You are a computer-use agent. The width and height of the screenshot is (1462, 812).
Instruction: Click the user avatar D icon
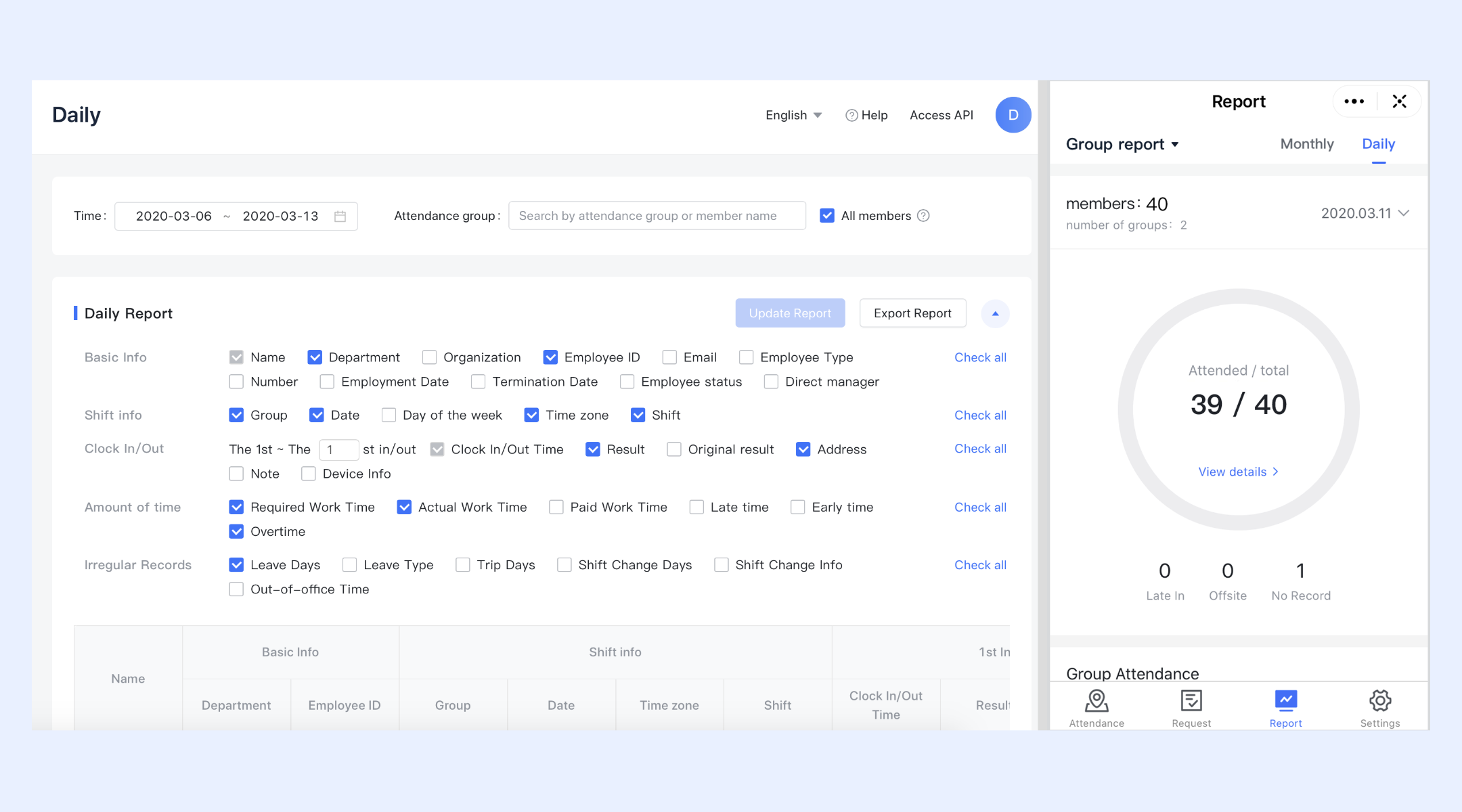[x=1013, y=115]
